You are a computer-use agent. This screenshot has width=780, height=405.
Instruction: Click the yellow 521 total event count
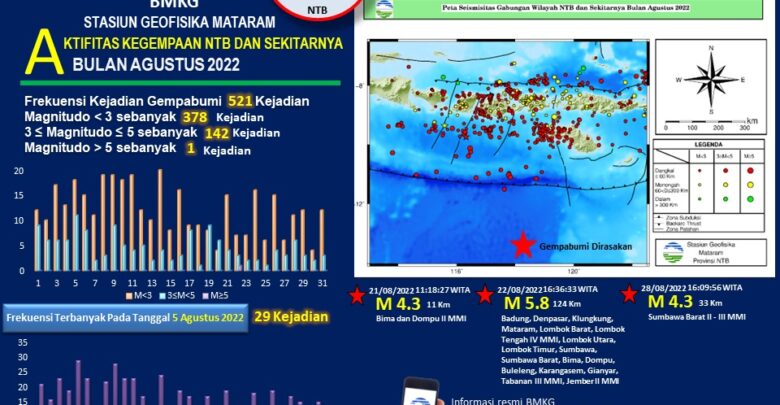coord(240,101)
